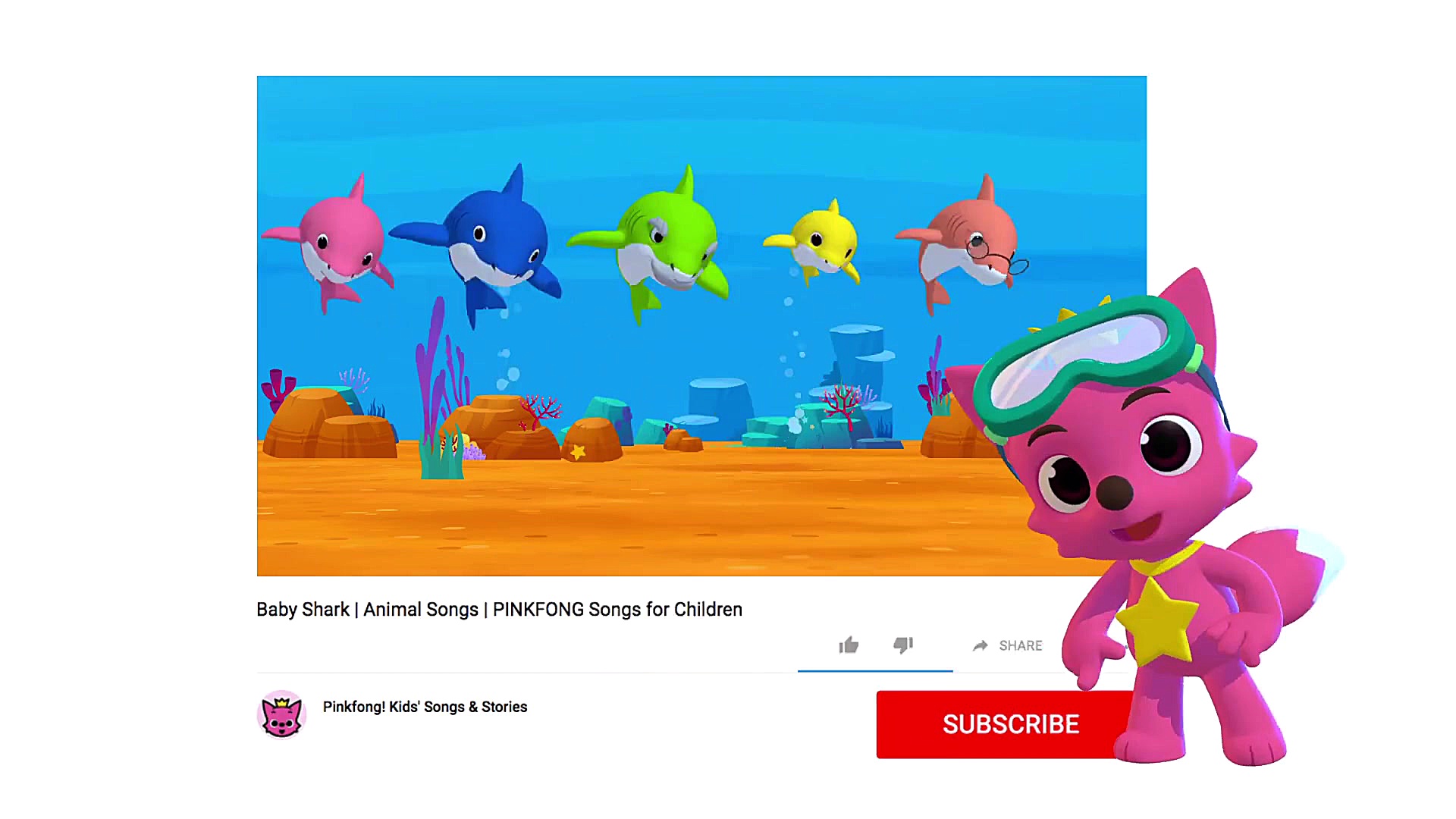Click the blue like ratio bar

[875, 670]
